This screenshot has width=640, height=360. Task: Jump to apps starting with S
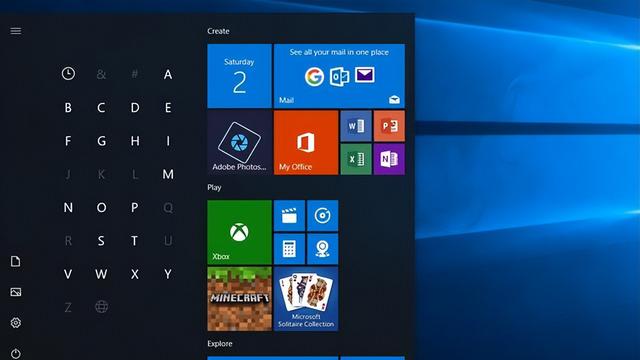click(x=101, y=241)
